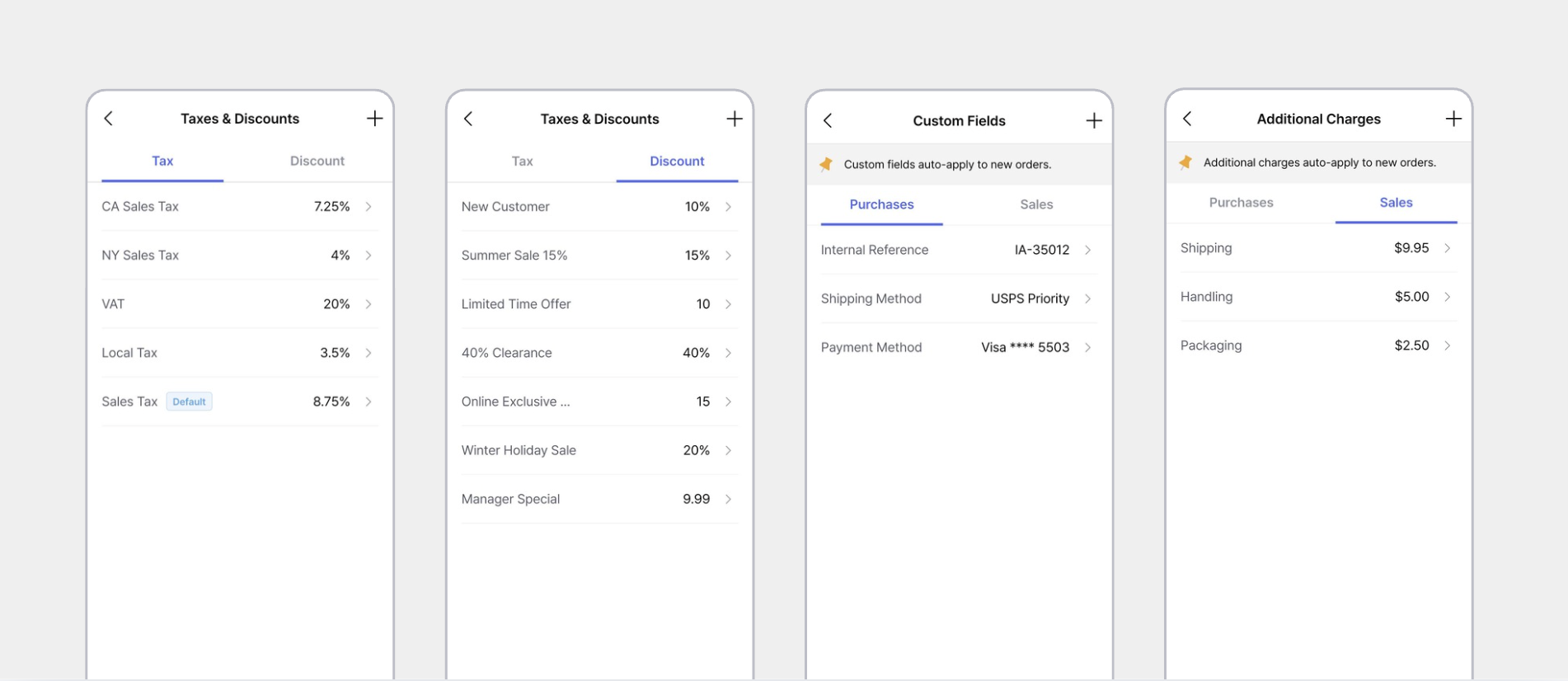
Task: Open VAT row chevron arrow
Action: point(369,304)
